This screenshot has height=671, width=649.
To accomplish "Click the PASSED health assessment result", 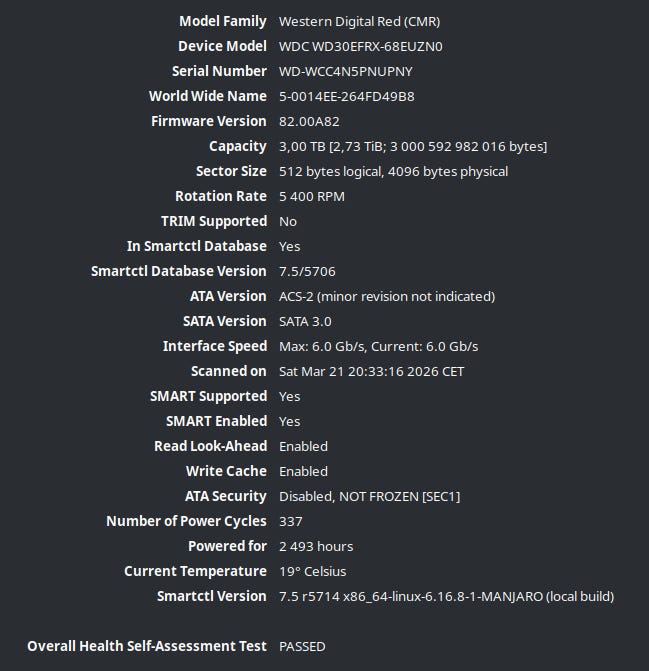I will (302, 646).
